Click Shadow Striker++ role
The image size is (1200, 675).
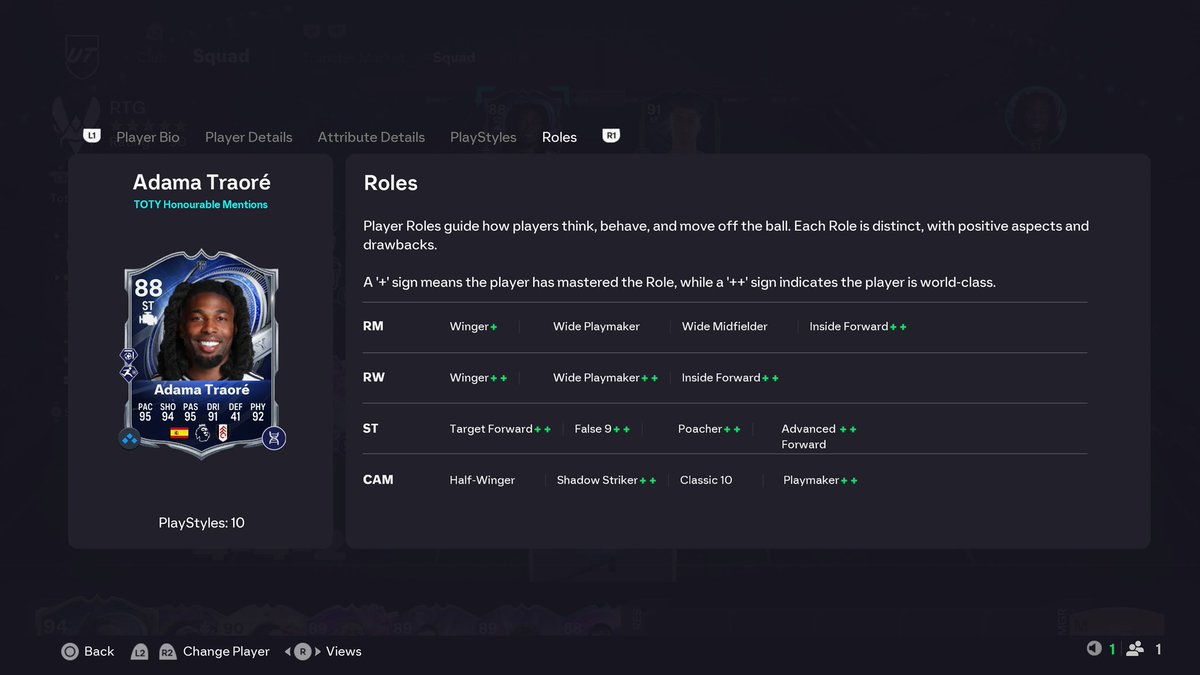(x=606, y=479)
